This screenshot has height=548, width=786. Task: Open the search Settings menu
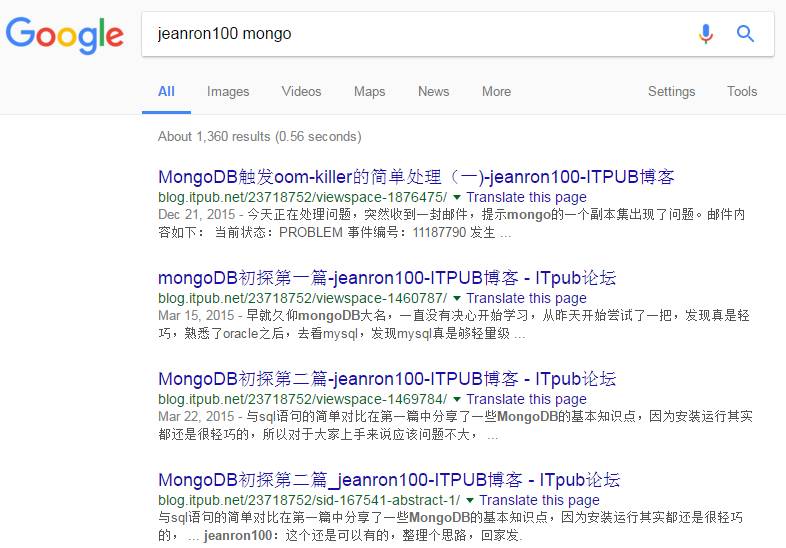pos(671,92)
